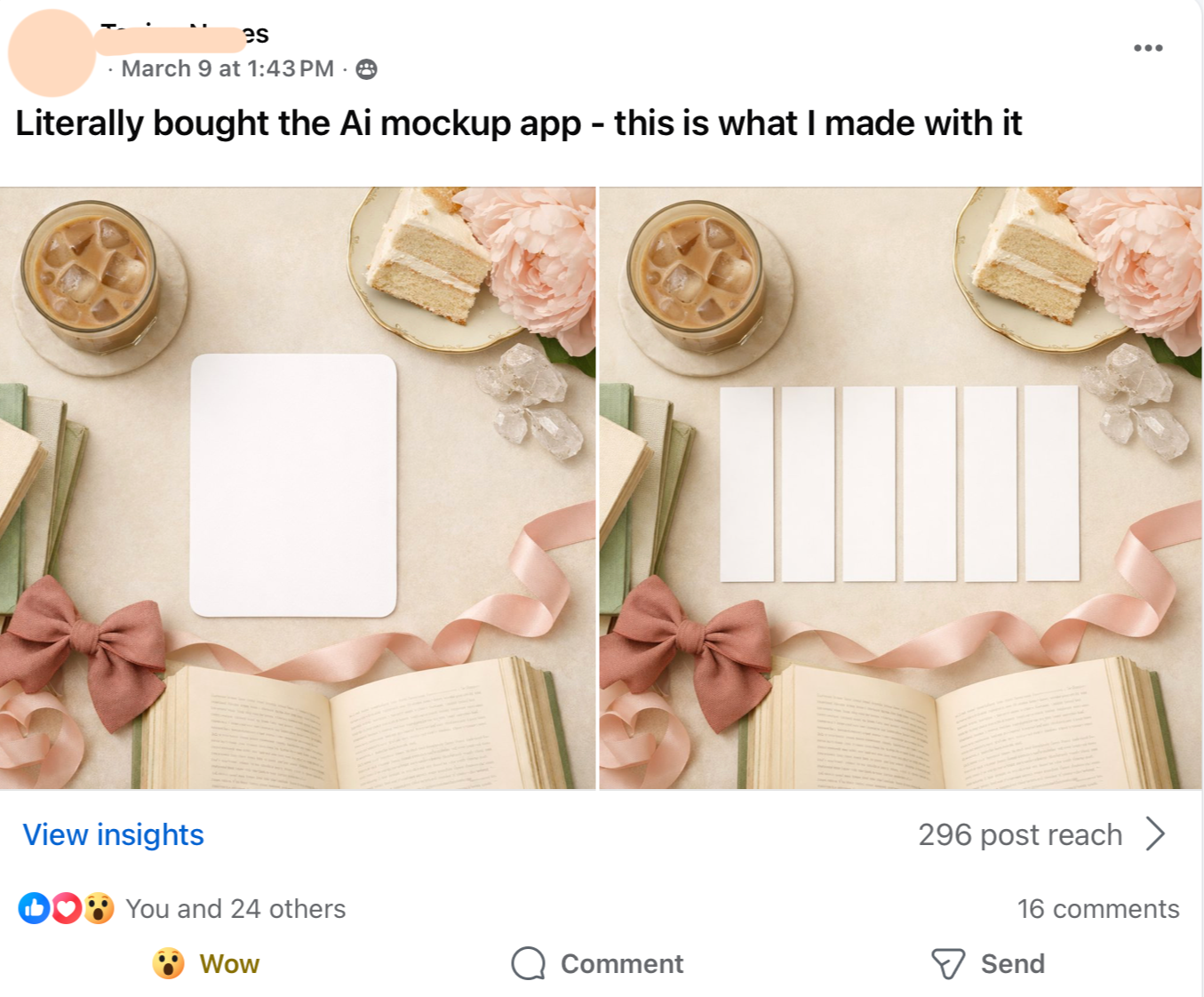Expand post reach details with chevron arrow
Viewport: 1204px width, 997px height.
click(x=1155, y=834)
